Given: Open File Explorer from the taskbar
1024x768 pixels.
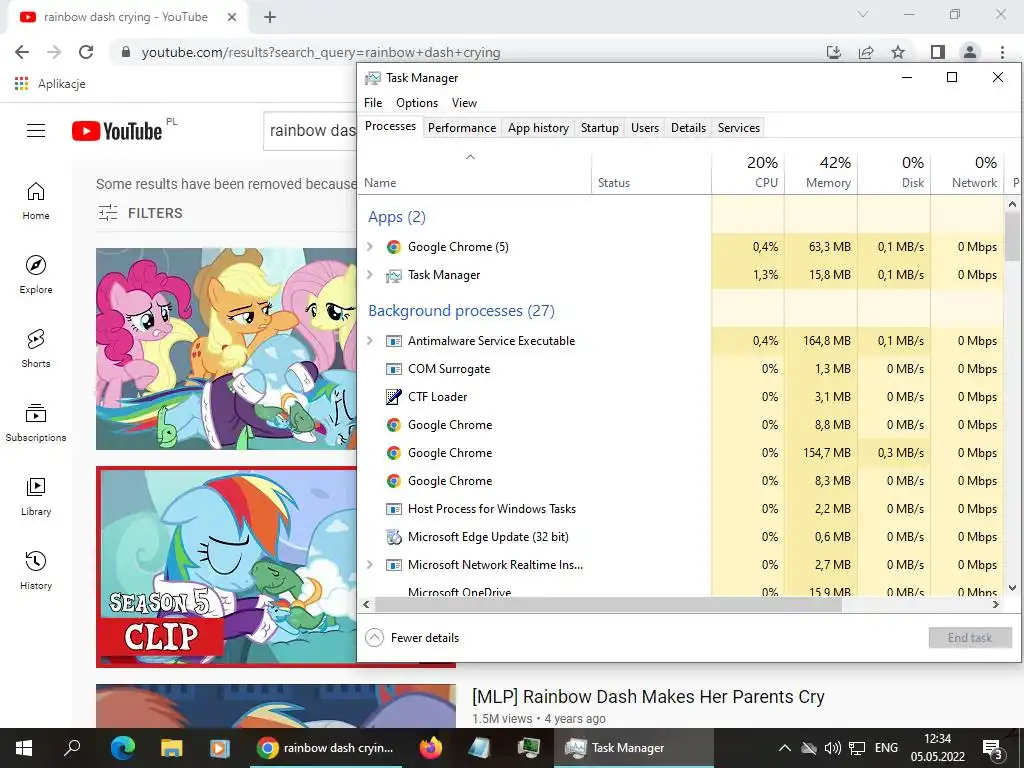Looking at the screenshot, I should (171, 748).
